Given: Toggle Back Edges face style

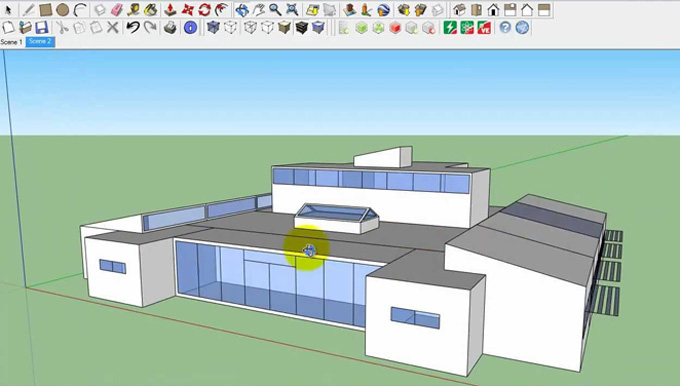Looking at the screenshot, I should [x=230, y=28].
